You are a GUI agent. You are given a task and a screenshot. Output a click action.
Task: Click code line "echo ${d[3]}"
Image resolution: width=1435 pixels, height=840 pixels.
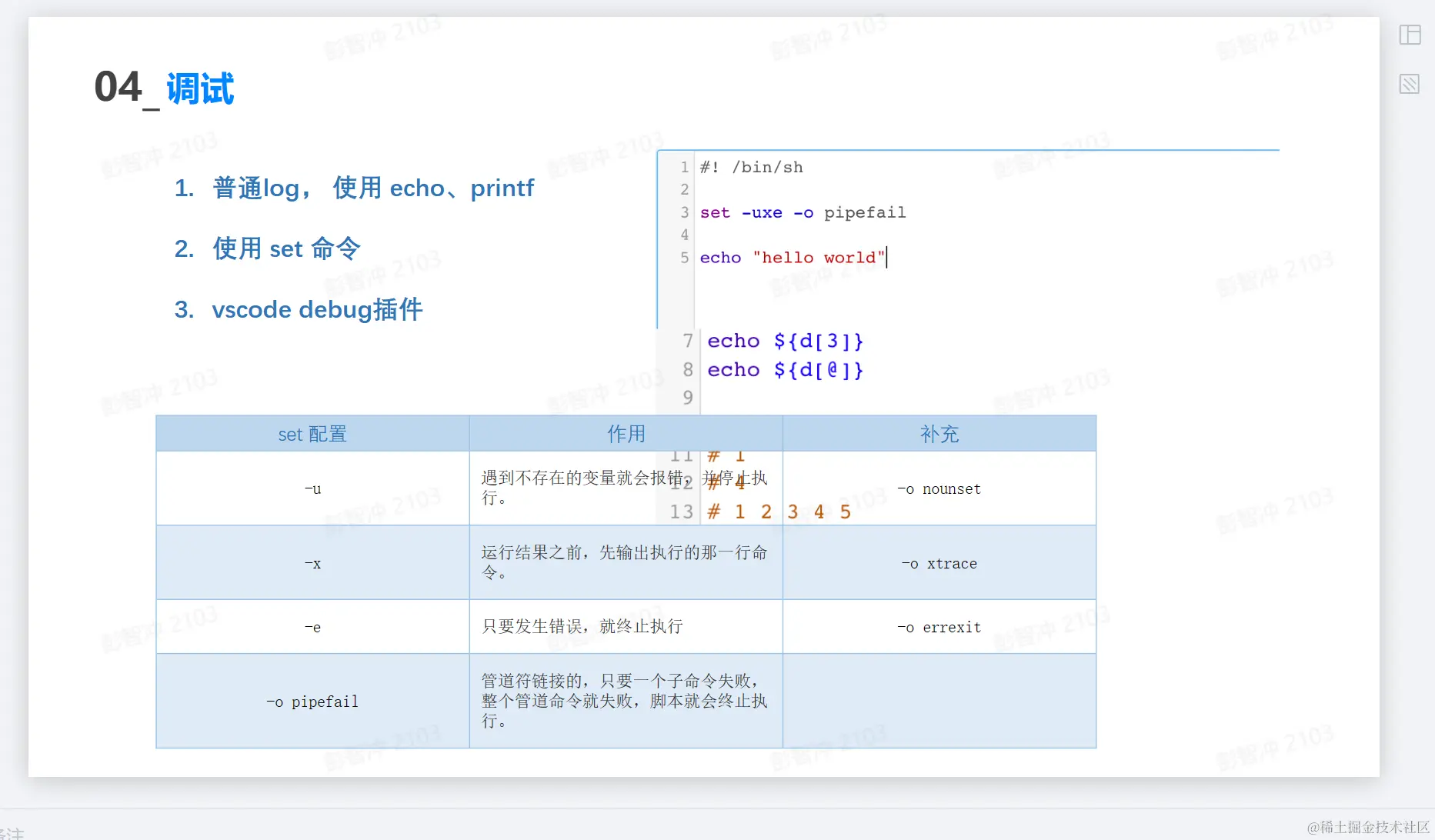pos(786,341)
